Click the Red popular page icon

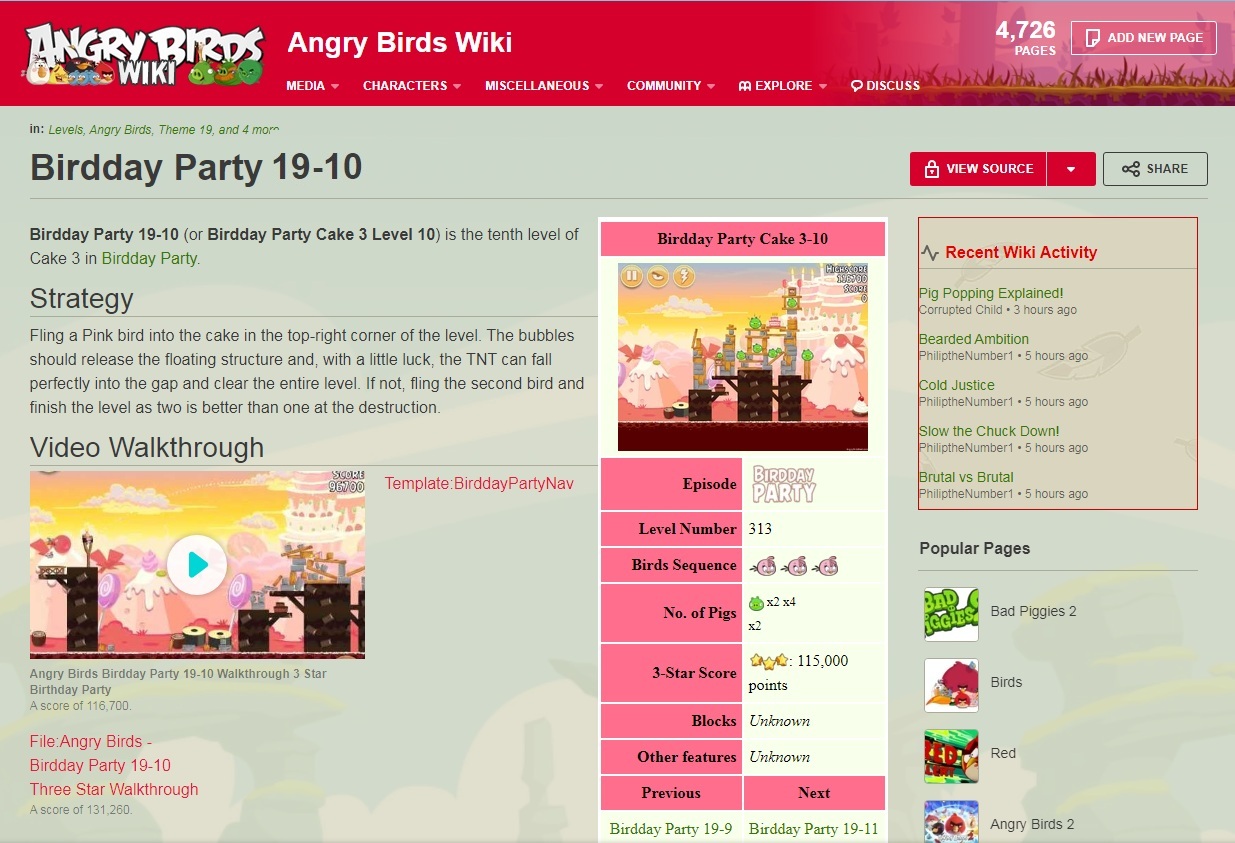point(951,755)
